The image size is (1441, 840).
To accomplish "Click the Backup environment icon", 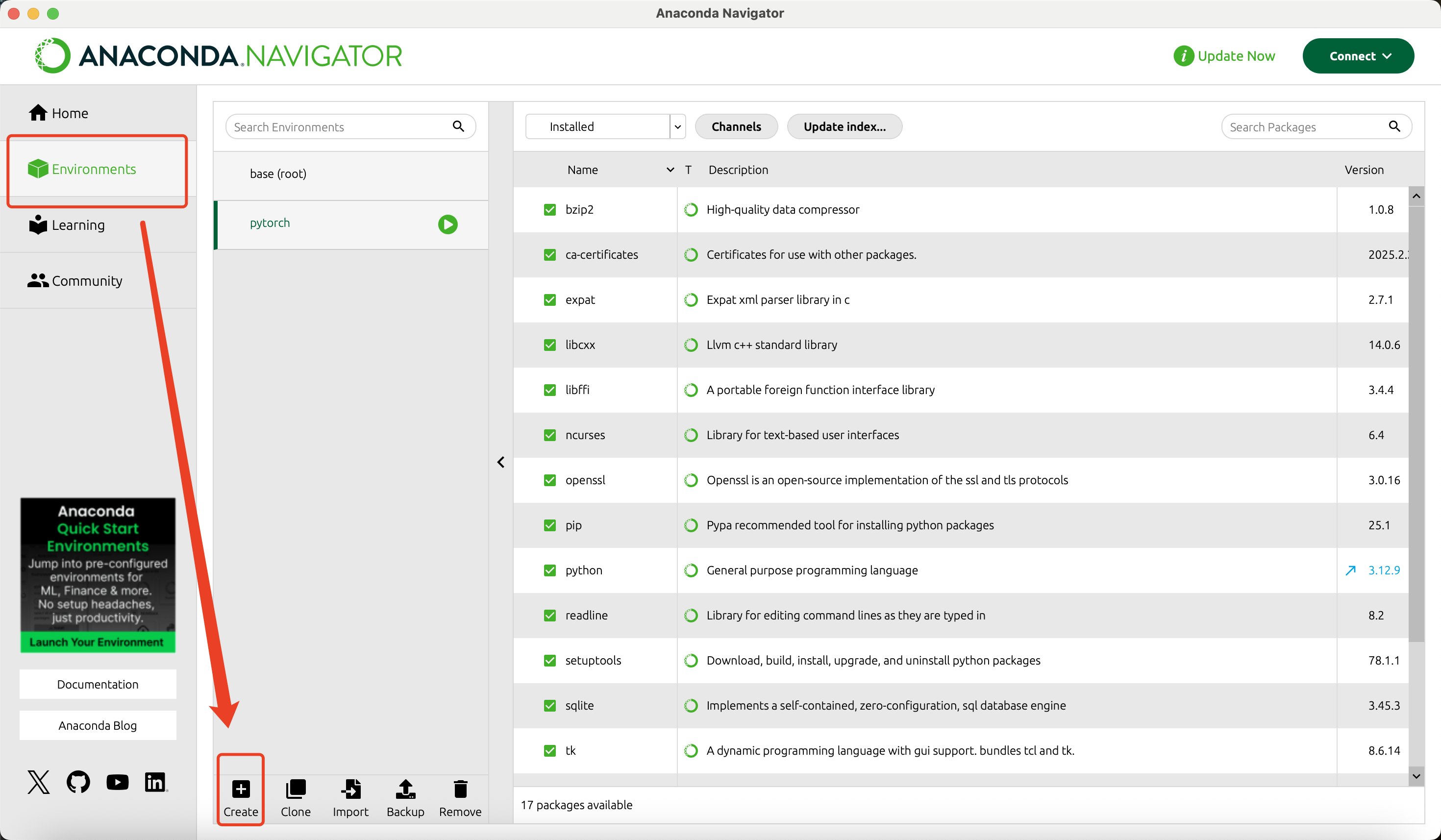I will 405,789.
